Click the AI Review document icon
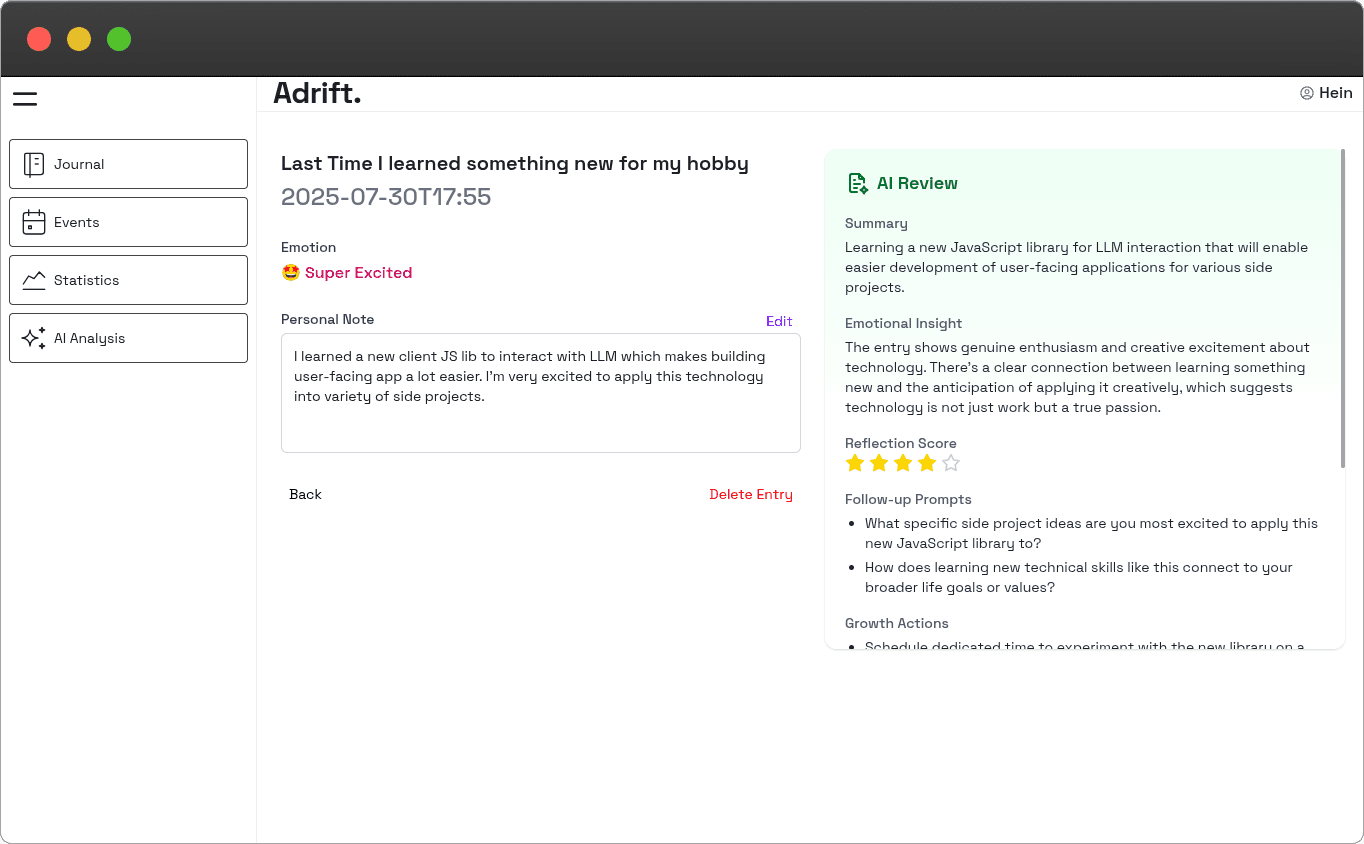Screen dimensions: 1364x844 (857, 183)
